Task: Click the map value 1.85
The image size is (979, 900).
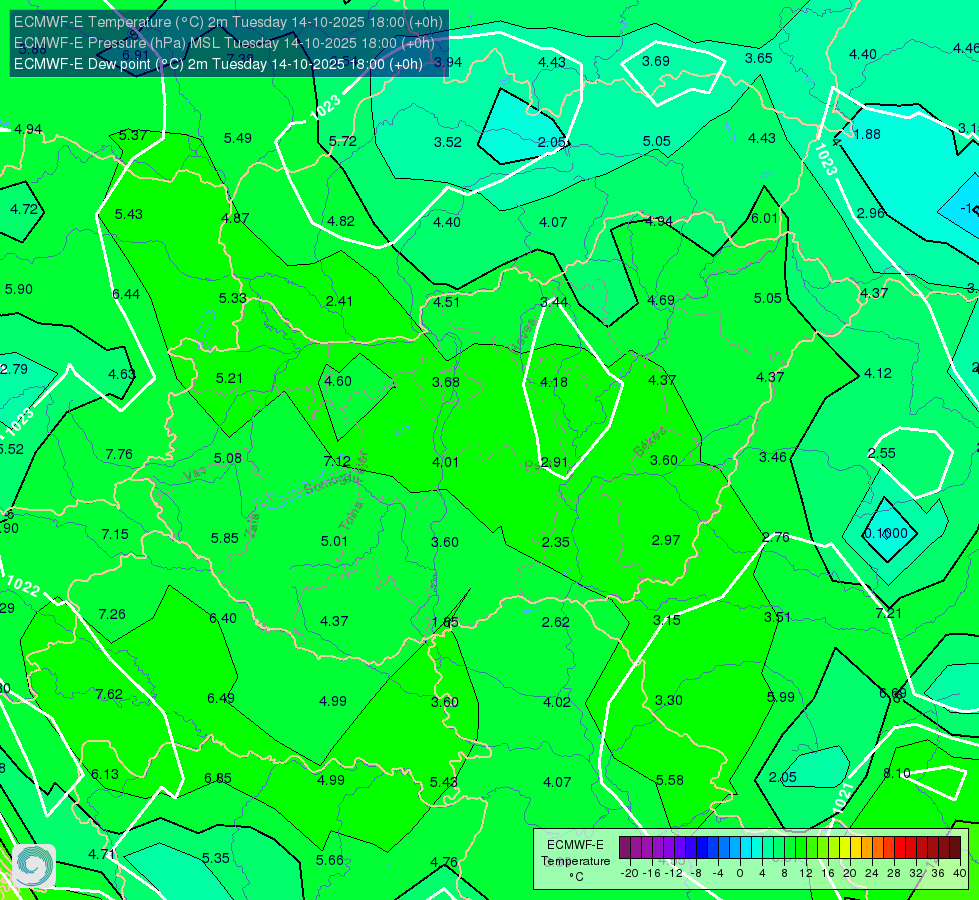Action: (445, 622)
